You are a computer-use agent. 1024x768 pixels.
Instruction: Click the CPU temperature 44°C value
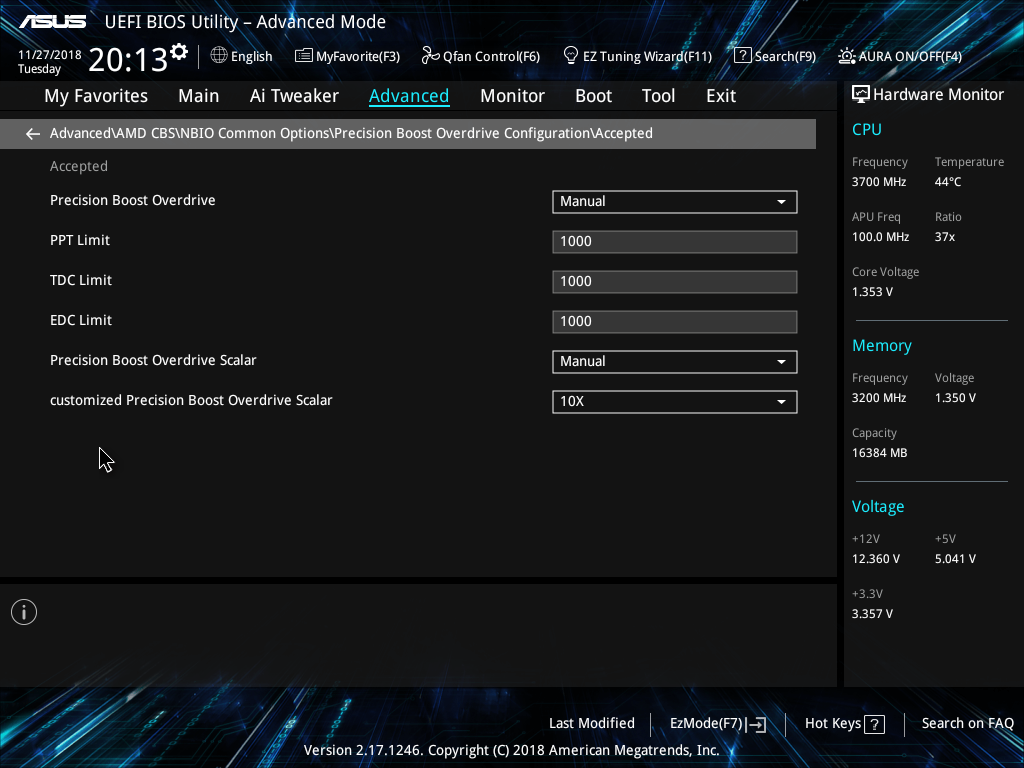tap(948, 182)
